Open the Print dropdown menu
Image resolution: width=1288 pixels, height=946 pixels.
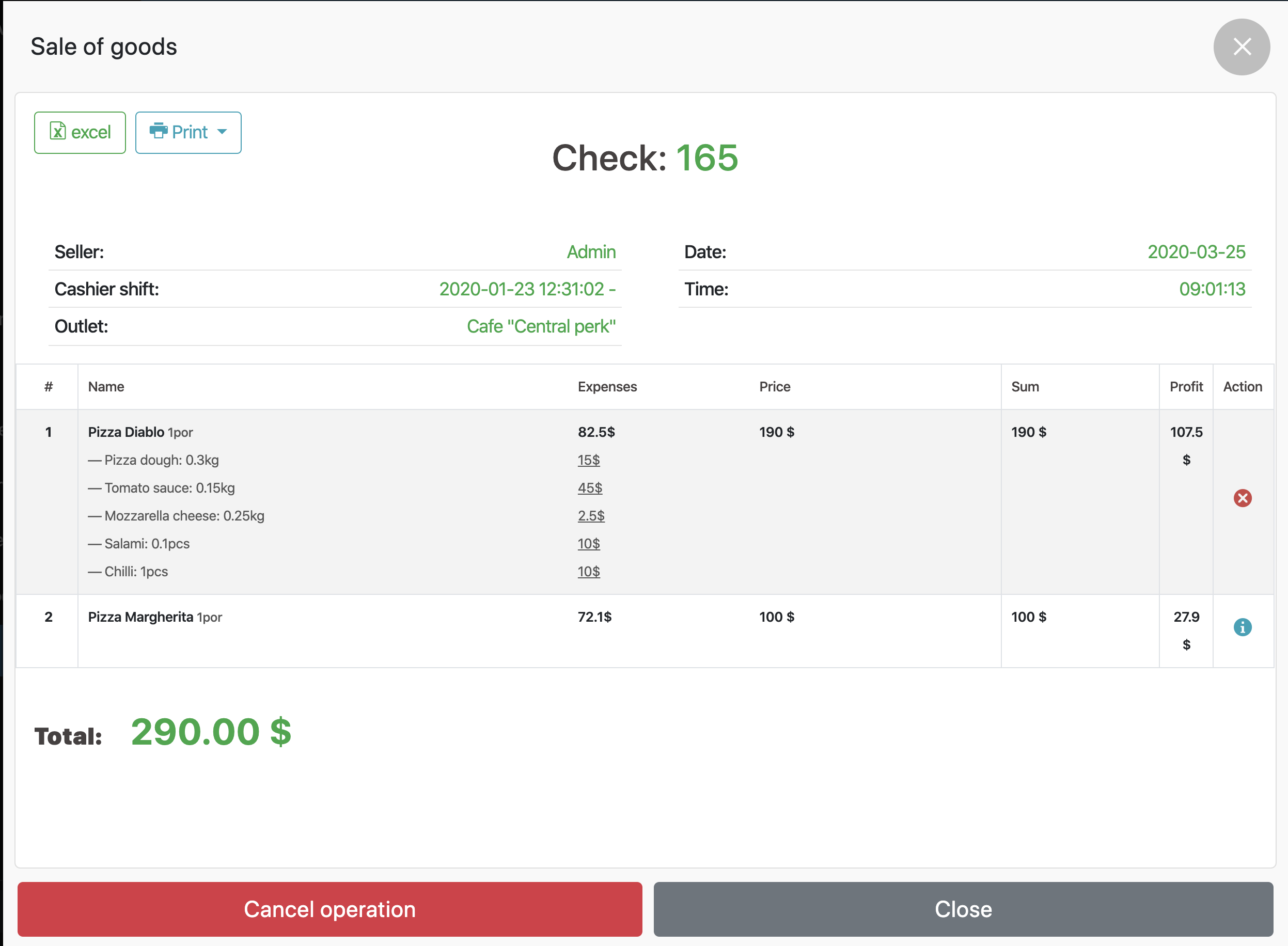tap(188, 132)
